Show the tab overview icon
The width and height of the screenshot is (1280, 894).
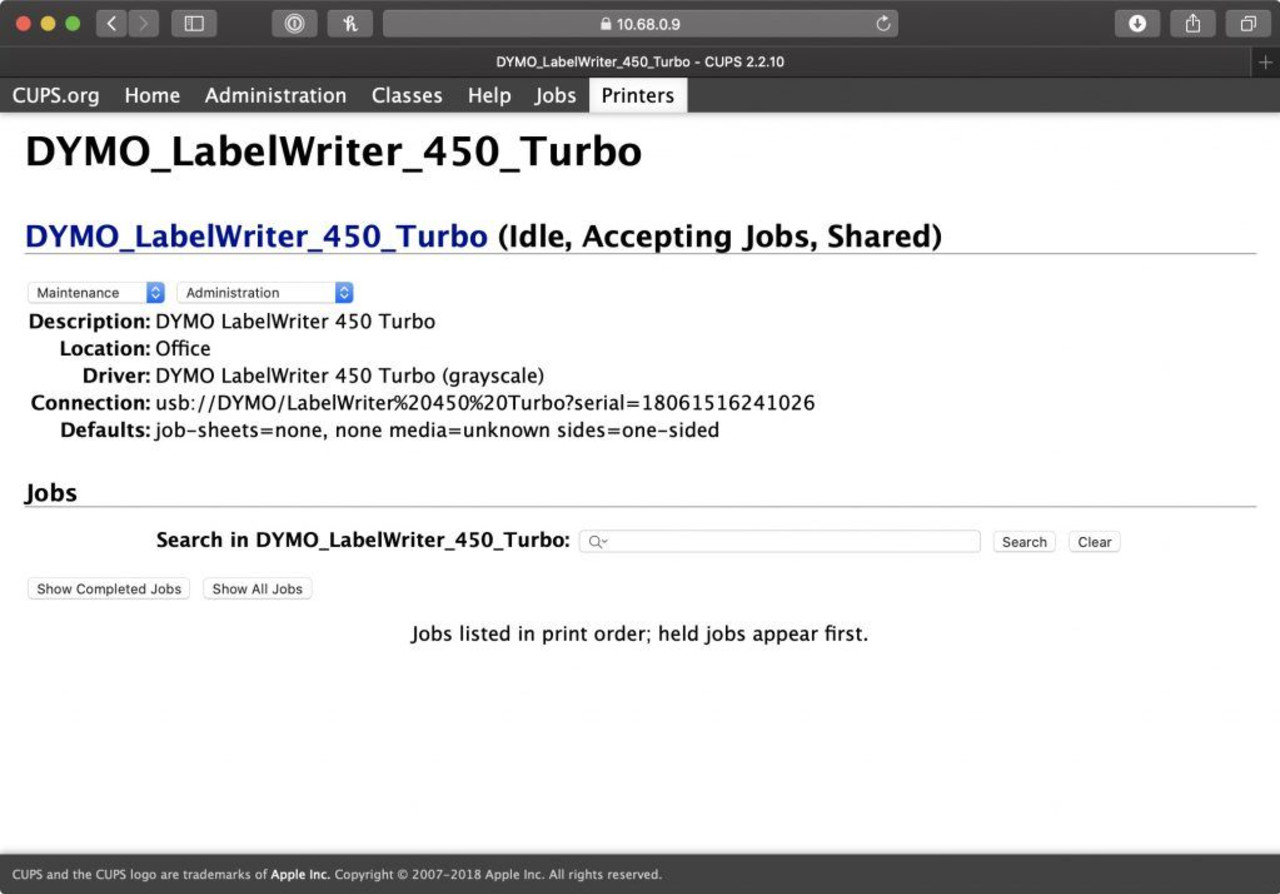(1248, 23)
